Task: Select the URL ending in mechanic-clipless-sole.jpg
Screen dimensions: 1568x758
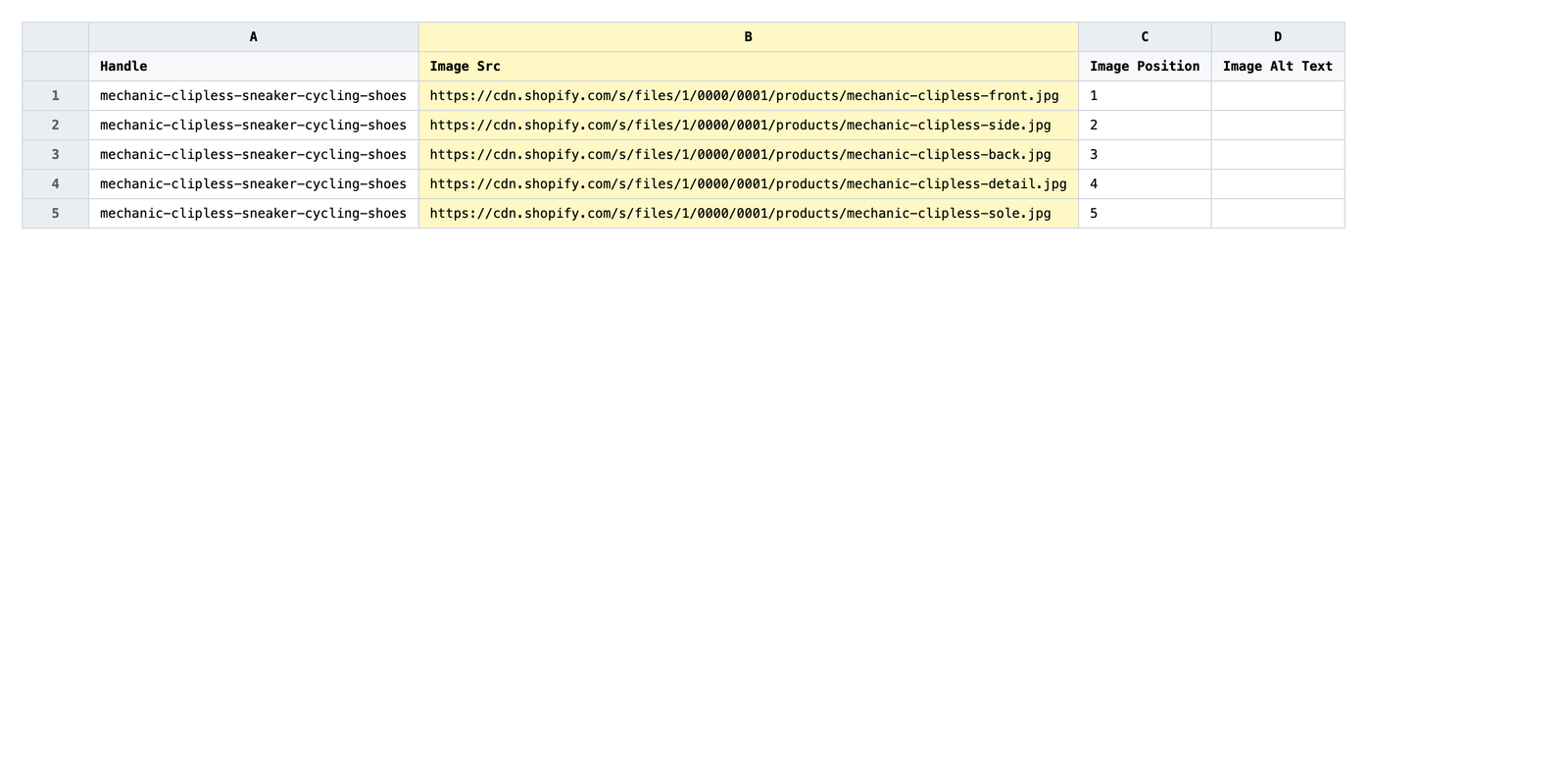Action: 748,214
